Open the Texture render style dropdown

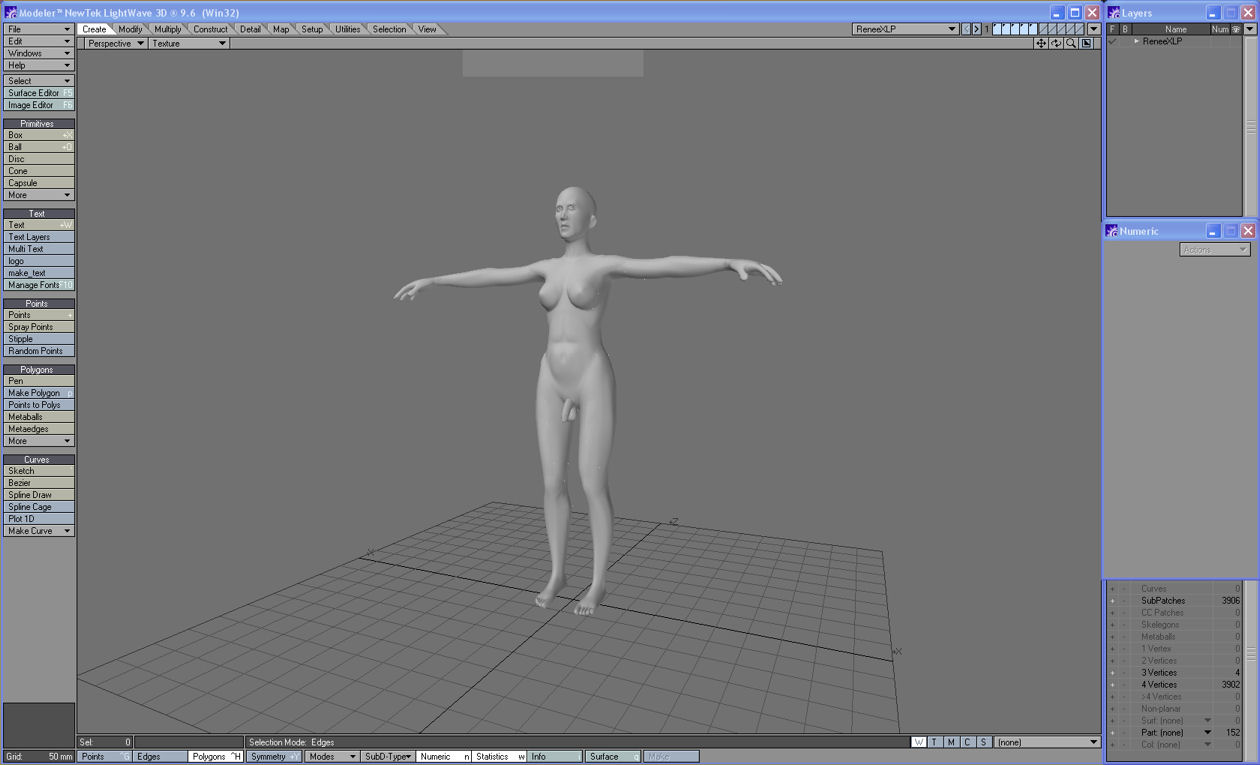188,44
